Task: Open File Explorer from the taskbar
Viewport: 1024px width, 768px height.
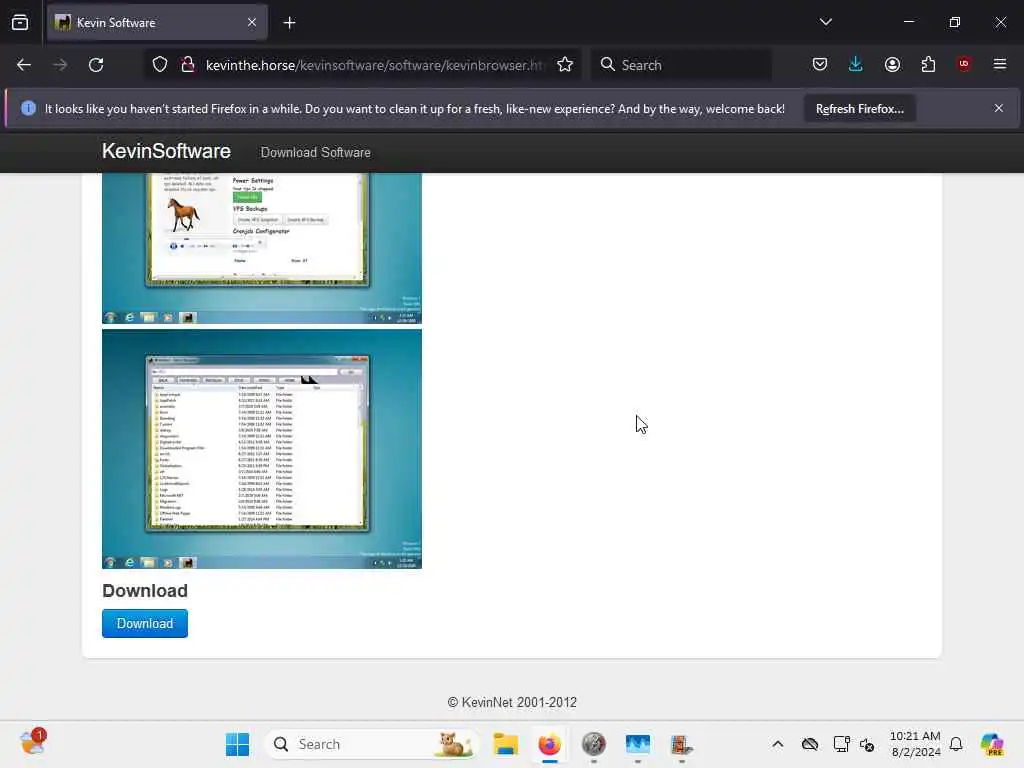Action: (x=505, y=744)
